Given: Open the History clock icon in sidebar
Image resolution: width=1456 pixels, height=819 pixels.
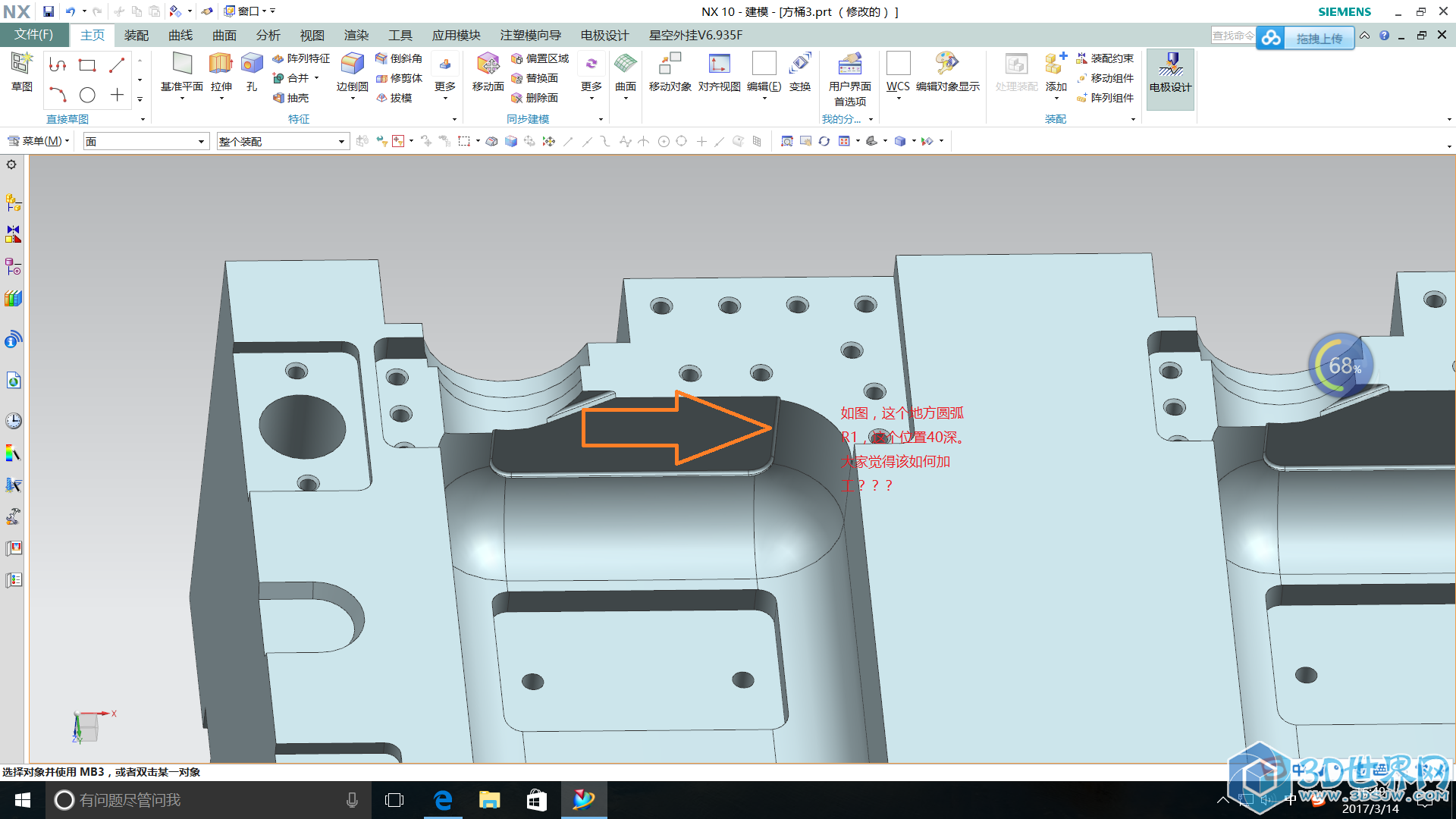Looking at the screenshot, I should pos(14,421).
